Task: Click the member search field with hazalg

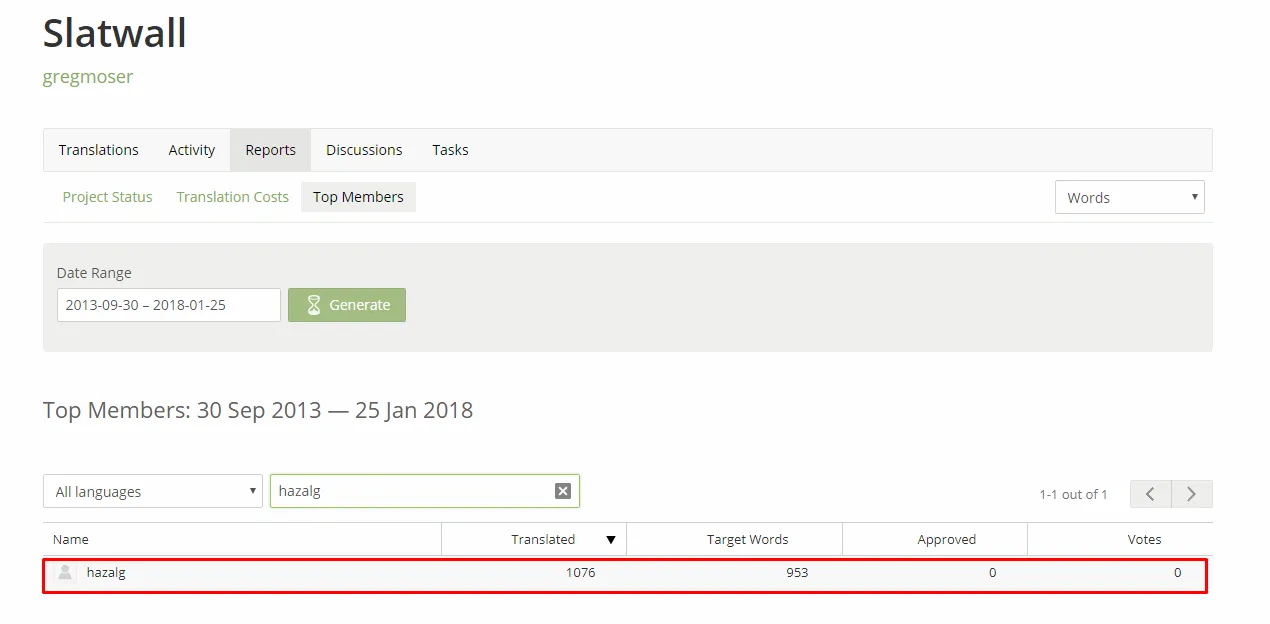Action: 424,491
